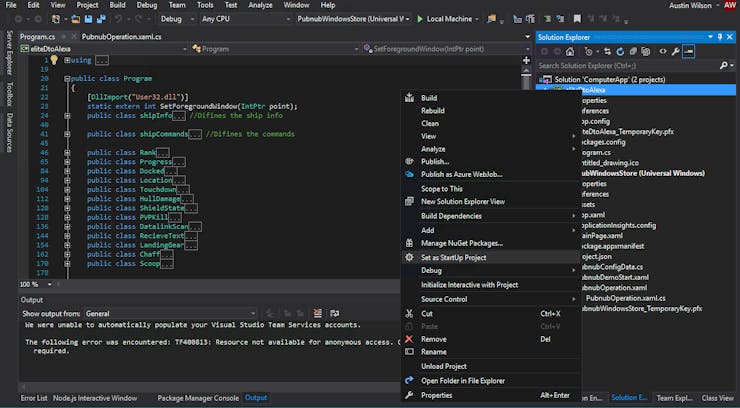Click the New Project toolbar icon
Screen dimensions: 740x408
56,19
